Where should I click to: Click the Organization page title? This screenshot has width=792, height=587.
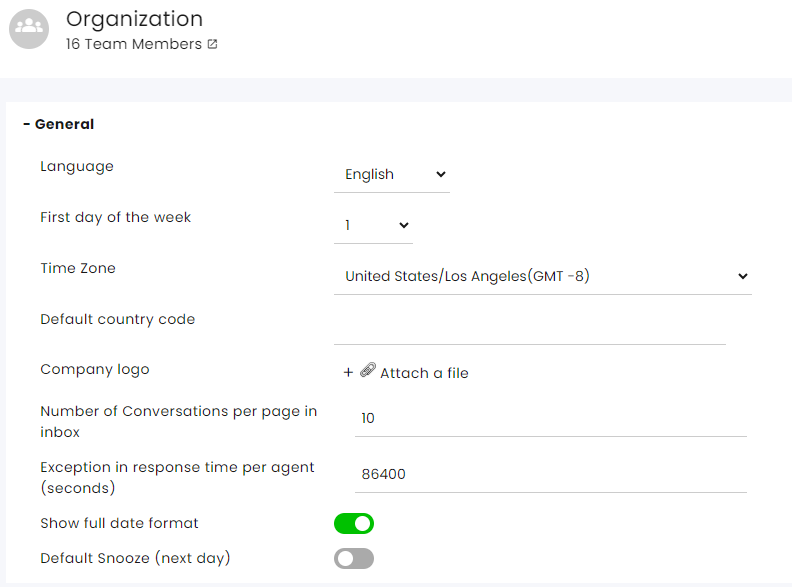coord(134,19)
